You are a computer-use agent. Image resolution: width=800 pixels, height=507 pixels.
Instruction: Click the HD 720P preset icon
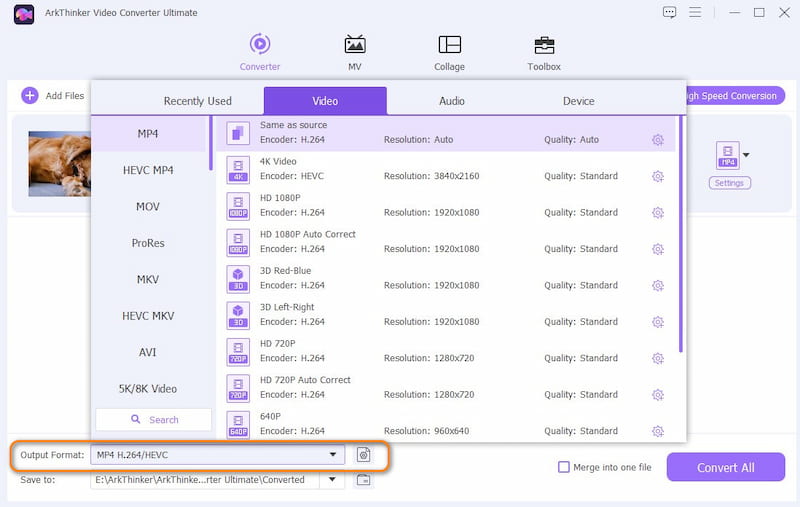click(238, 352)
